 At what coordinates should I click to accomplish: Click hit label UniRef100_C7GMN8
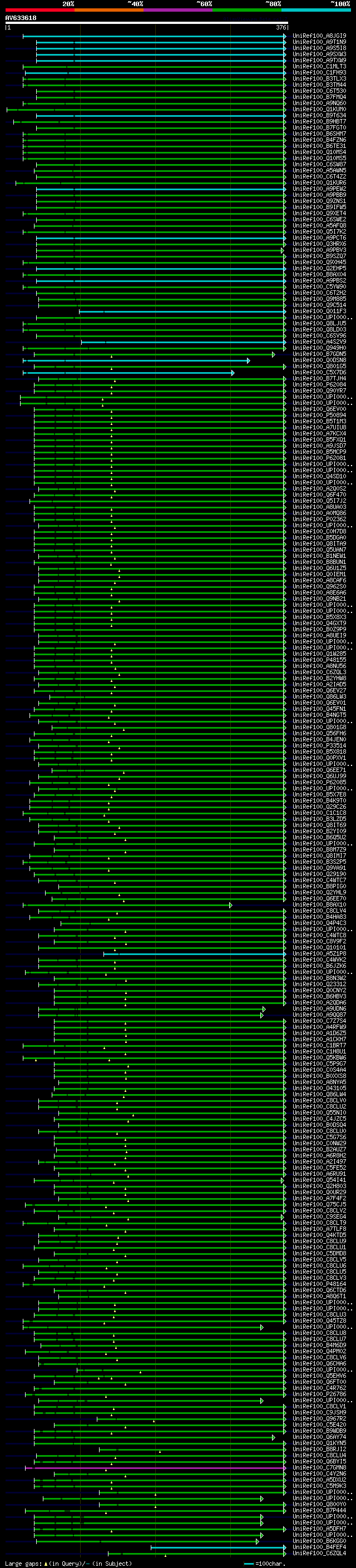pyautogui.click(x=319, y=1467)
